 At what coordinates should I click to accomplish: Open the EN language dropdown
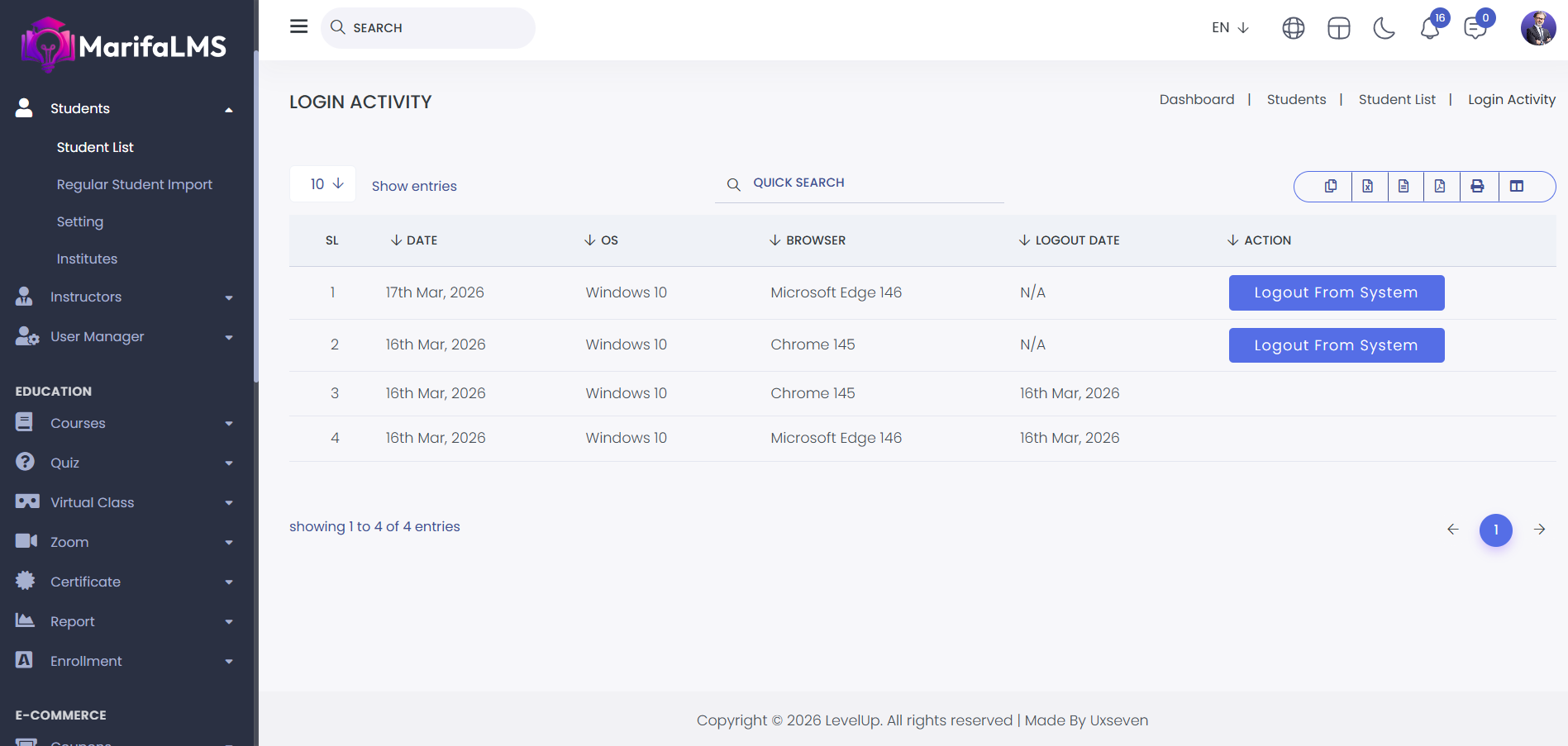pos(1230,28)
